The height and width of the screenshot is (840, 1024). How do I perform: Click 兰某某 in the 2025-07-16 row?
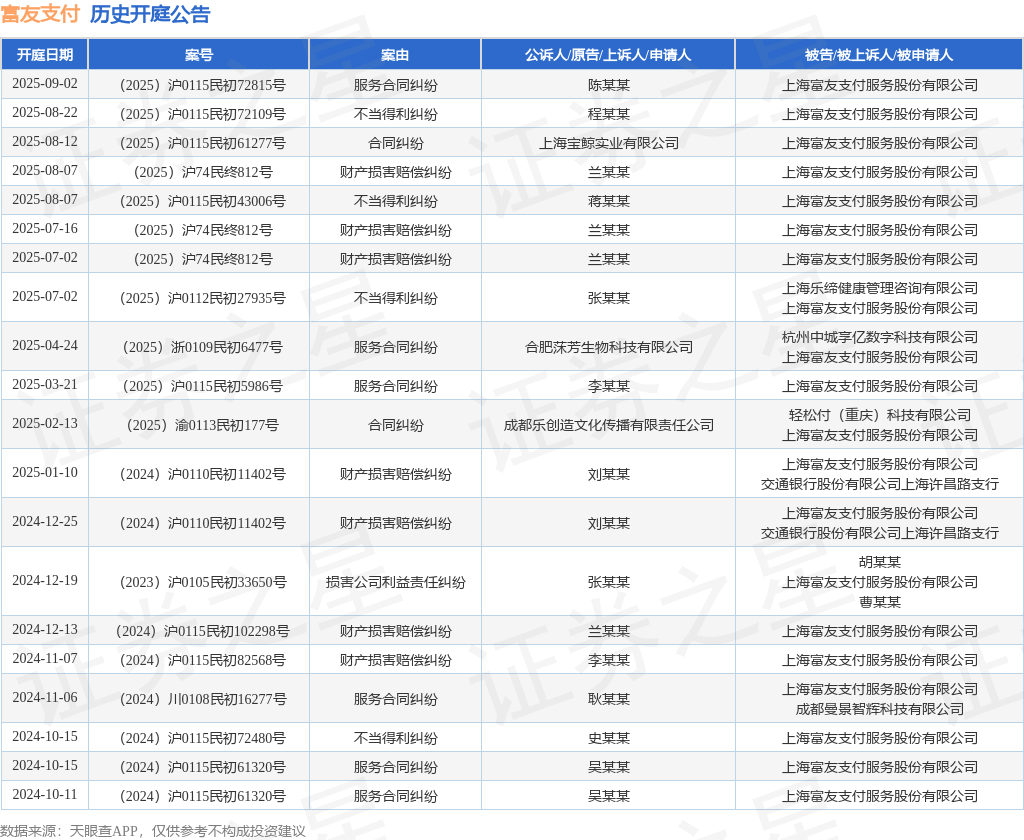(x=609, y=230)
